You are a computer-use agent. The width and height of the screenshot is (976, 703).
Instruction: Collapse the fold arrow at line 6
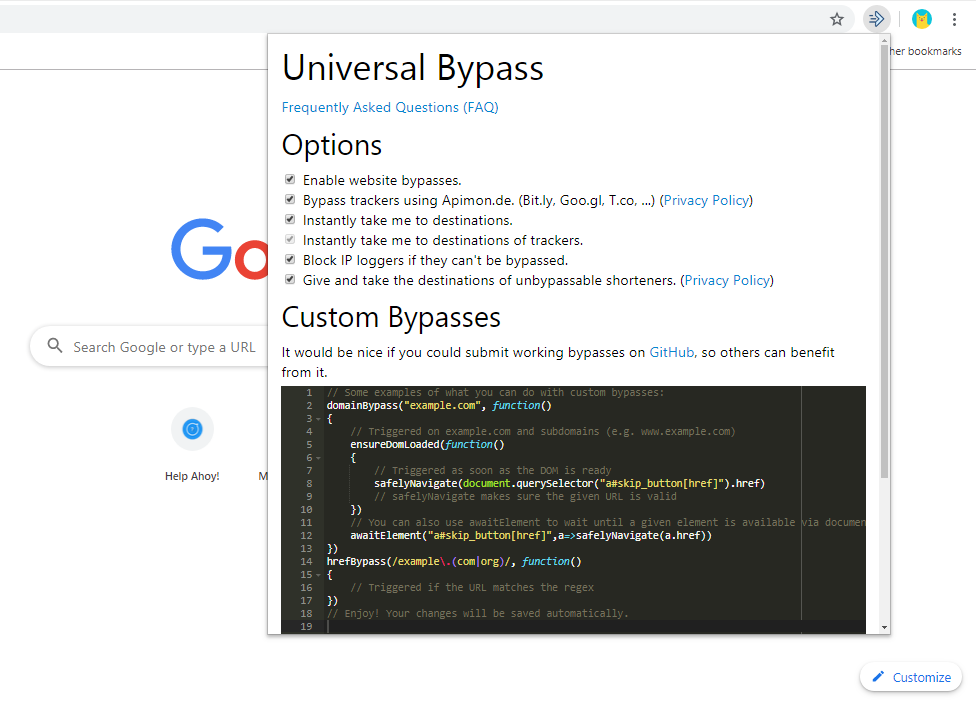pyautogui.click(x=318, y=458)
